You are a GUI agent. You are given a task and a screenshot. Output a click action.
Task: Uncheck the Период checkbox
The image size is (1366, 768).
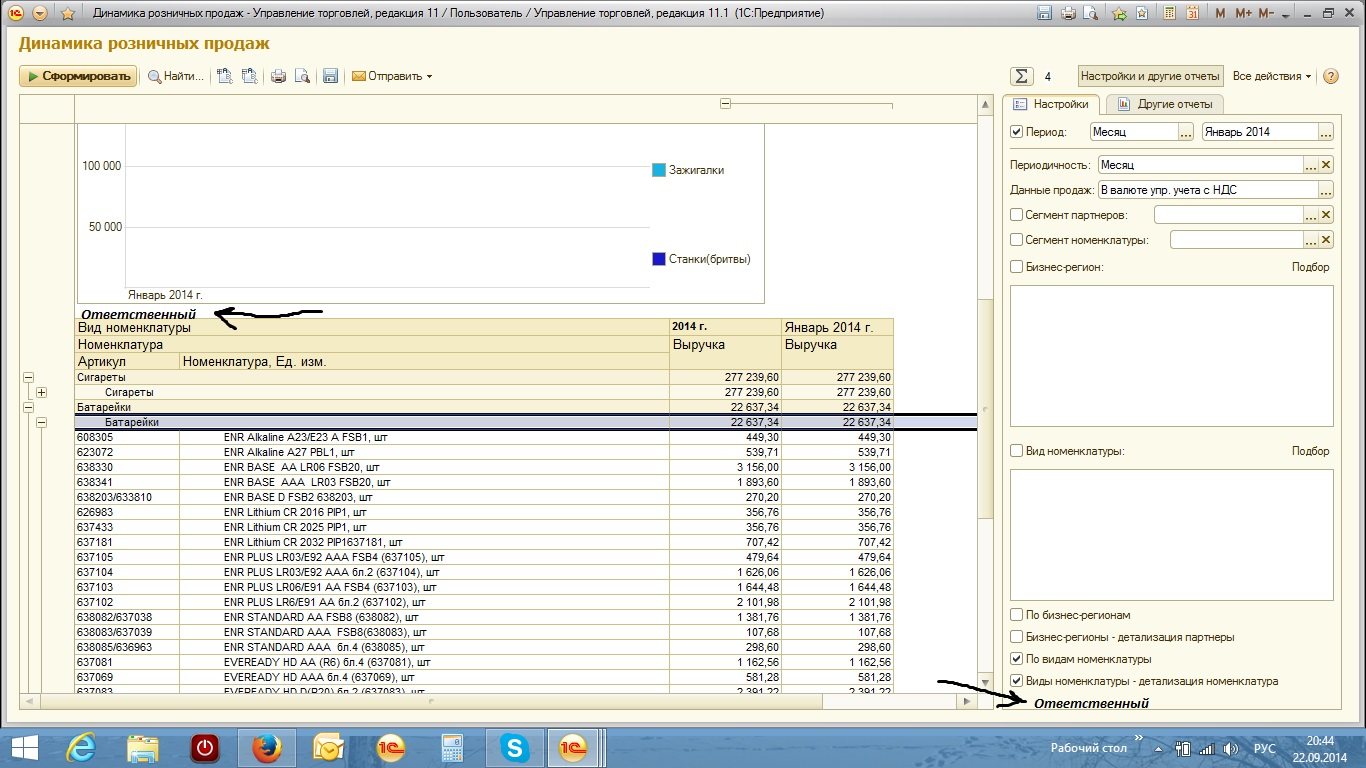point(1017,132)
